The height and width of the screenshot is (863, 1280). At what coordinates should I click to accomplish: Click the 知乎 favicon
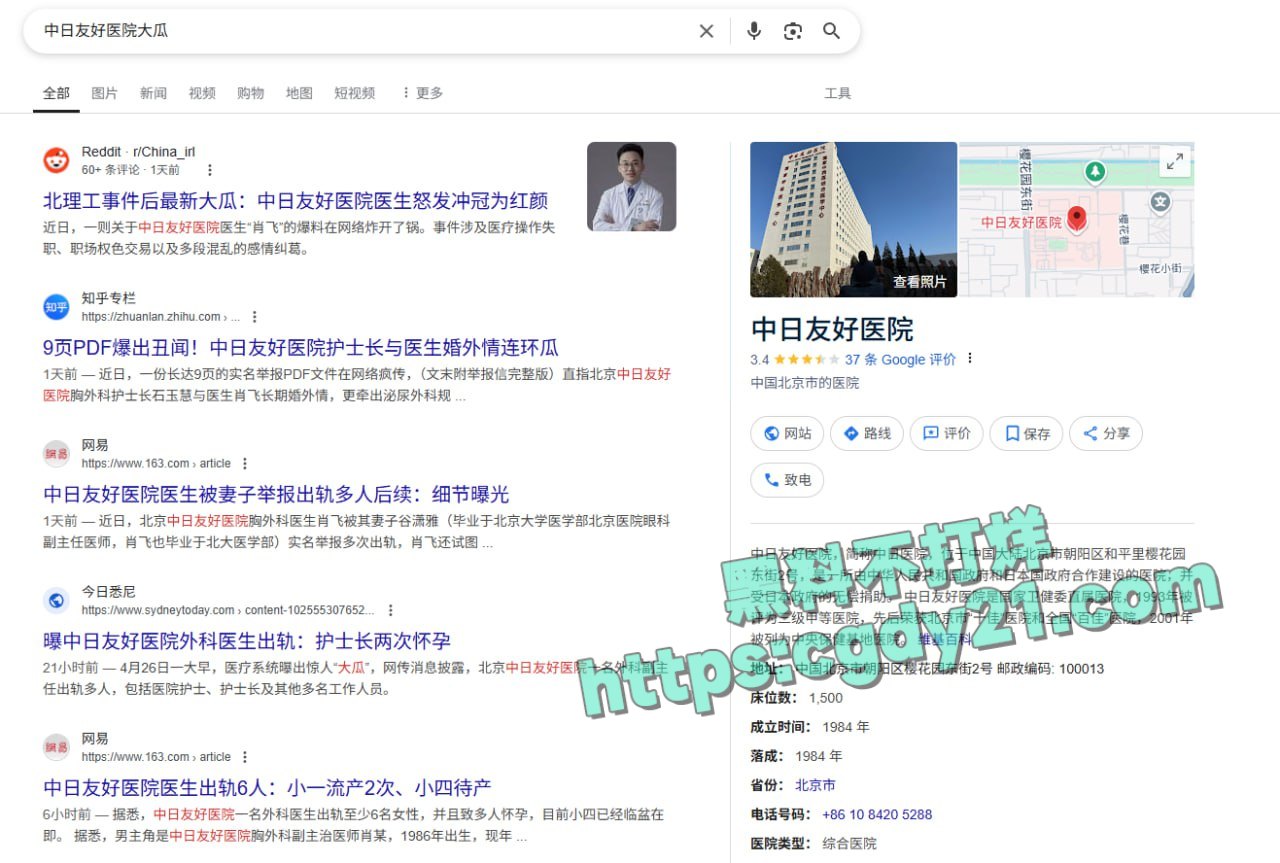click(x=57, y=307)
